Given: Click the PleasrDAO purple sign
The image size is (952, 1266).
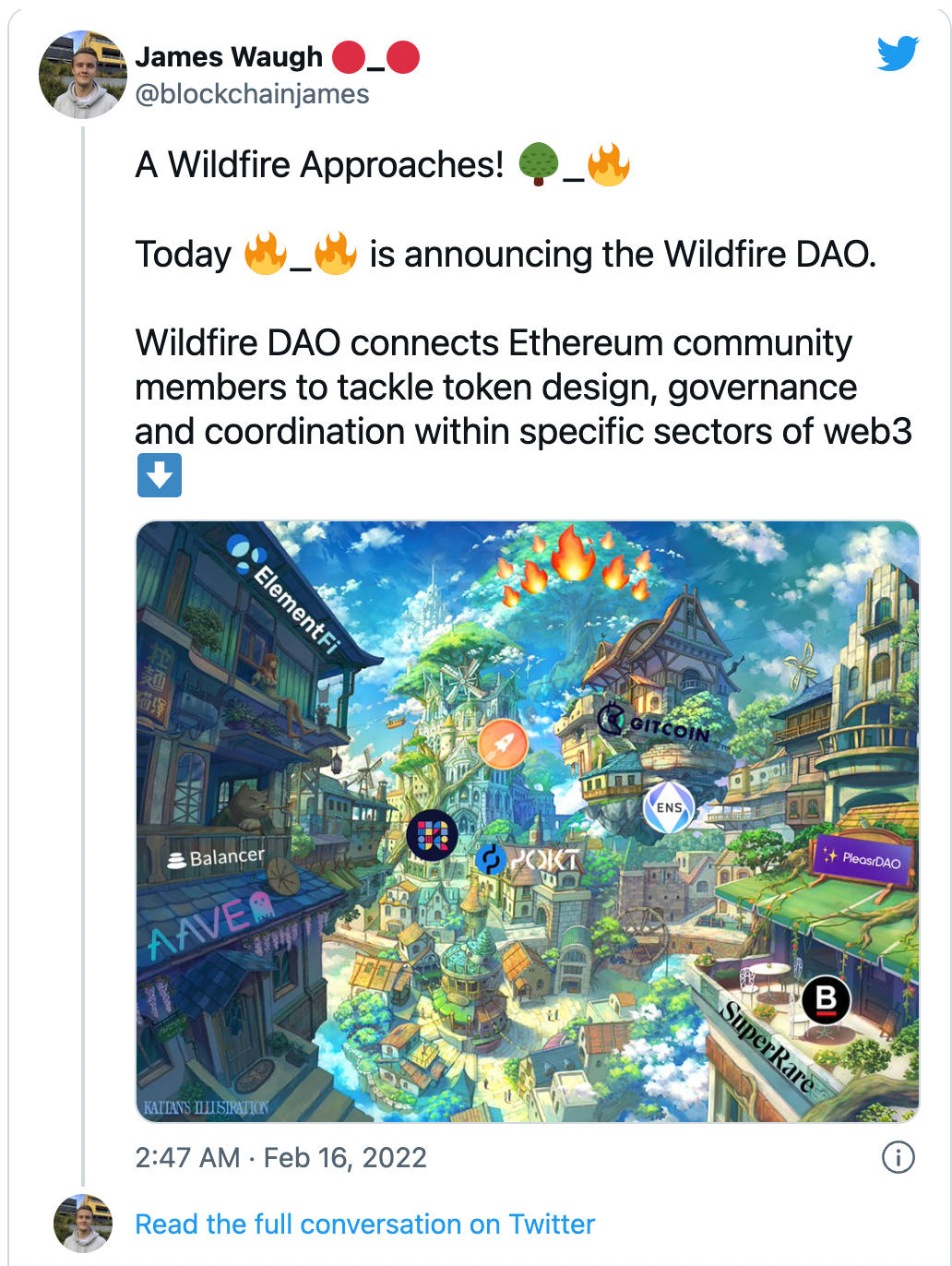Looking at the screenshot, I should [863, 859].
